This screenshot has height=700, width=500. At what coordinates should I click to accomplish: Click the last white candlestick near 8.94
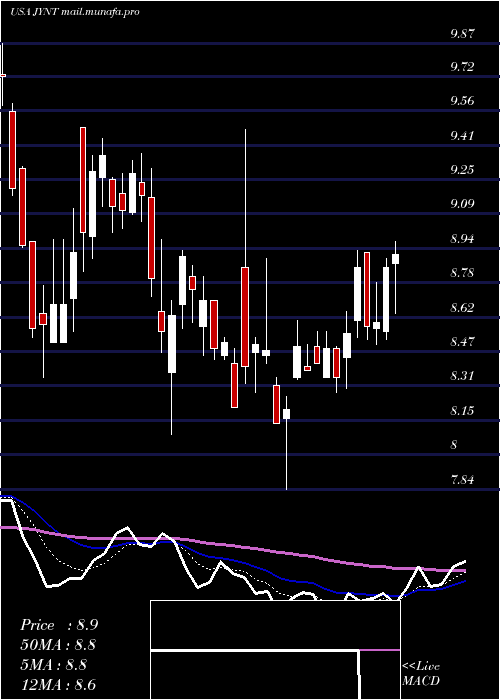click(395, 259)
